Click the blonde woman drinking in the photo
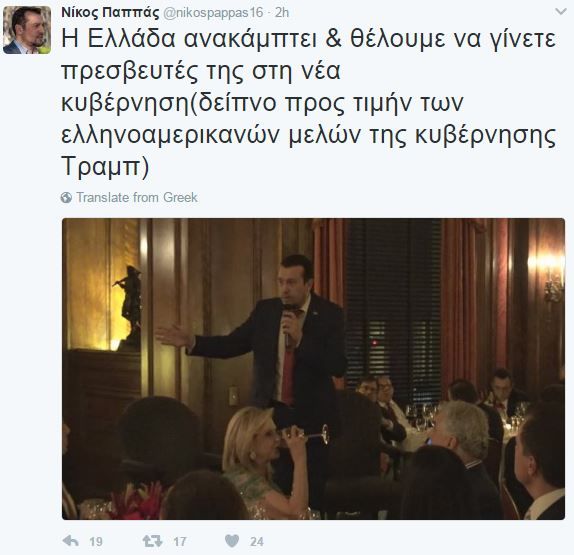Screen dimensions: 574x555 point(264,461)
